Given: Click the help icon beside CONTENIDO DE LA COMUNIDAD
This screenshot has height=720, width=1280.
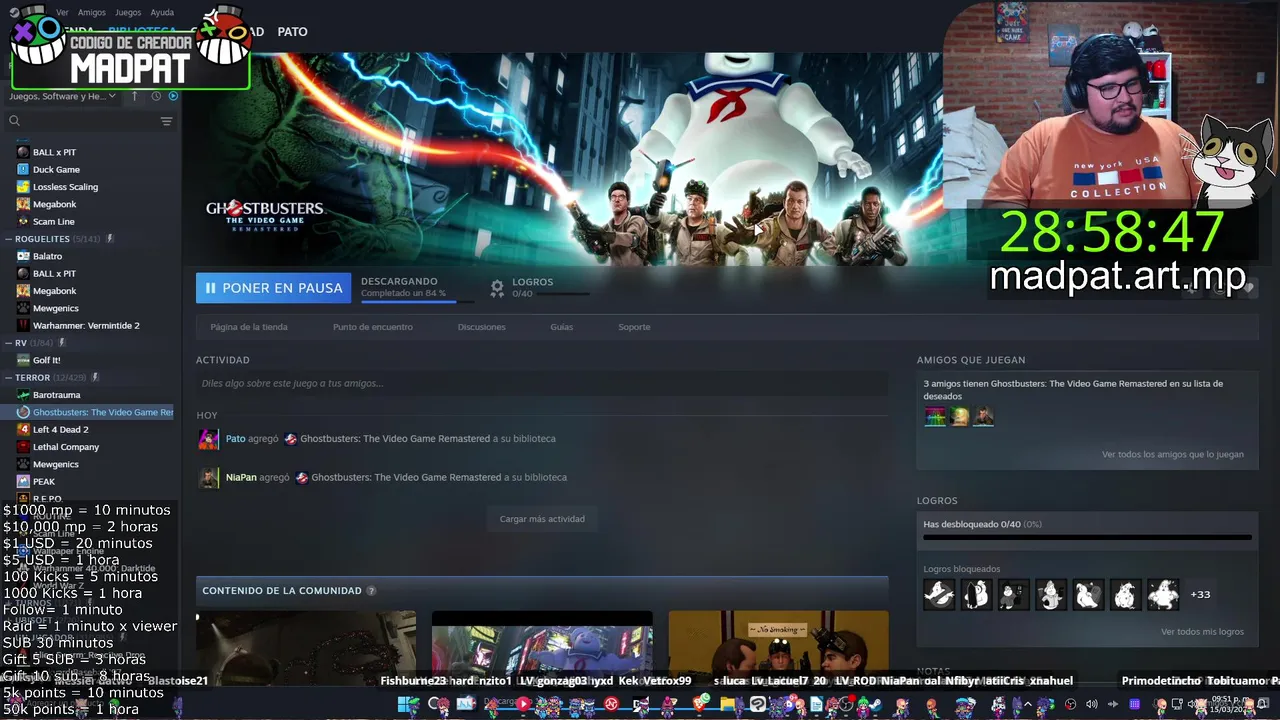Looking at the screenshot, I should click(x=371, y=591).
